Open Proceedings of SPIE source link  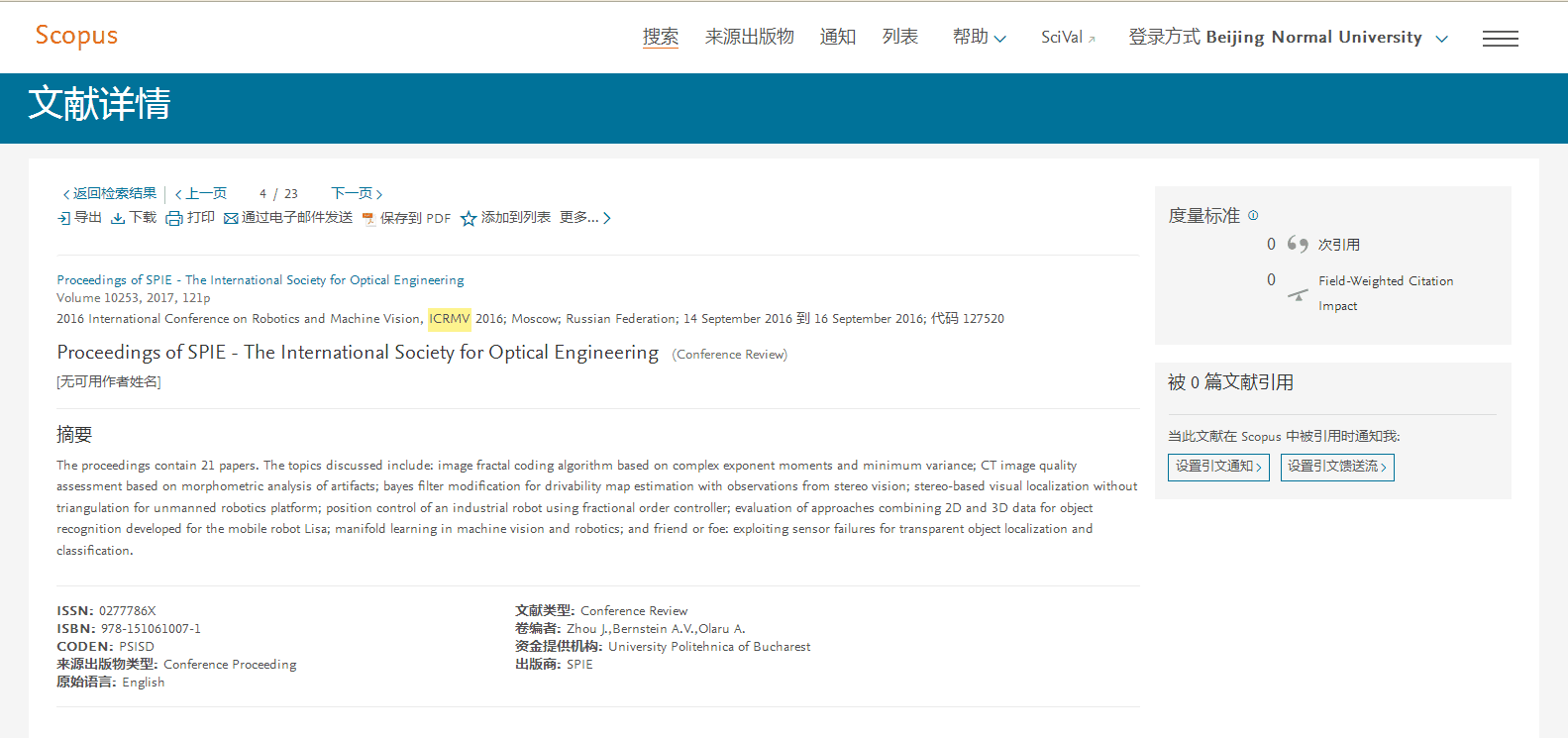[261, 280]
